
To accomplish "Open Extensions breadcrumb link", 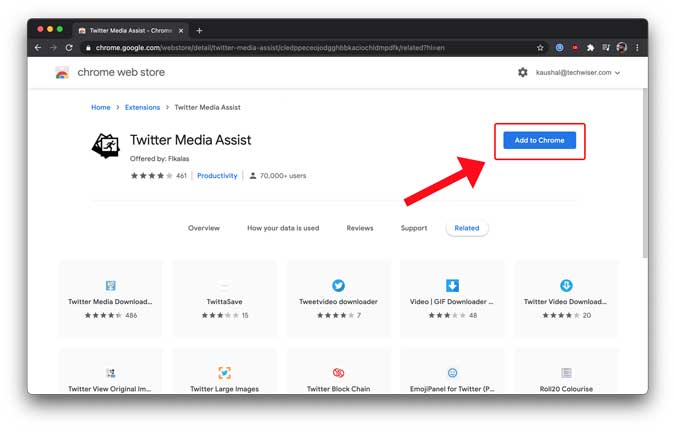I will [142, 107].
